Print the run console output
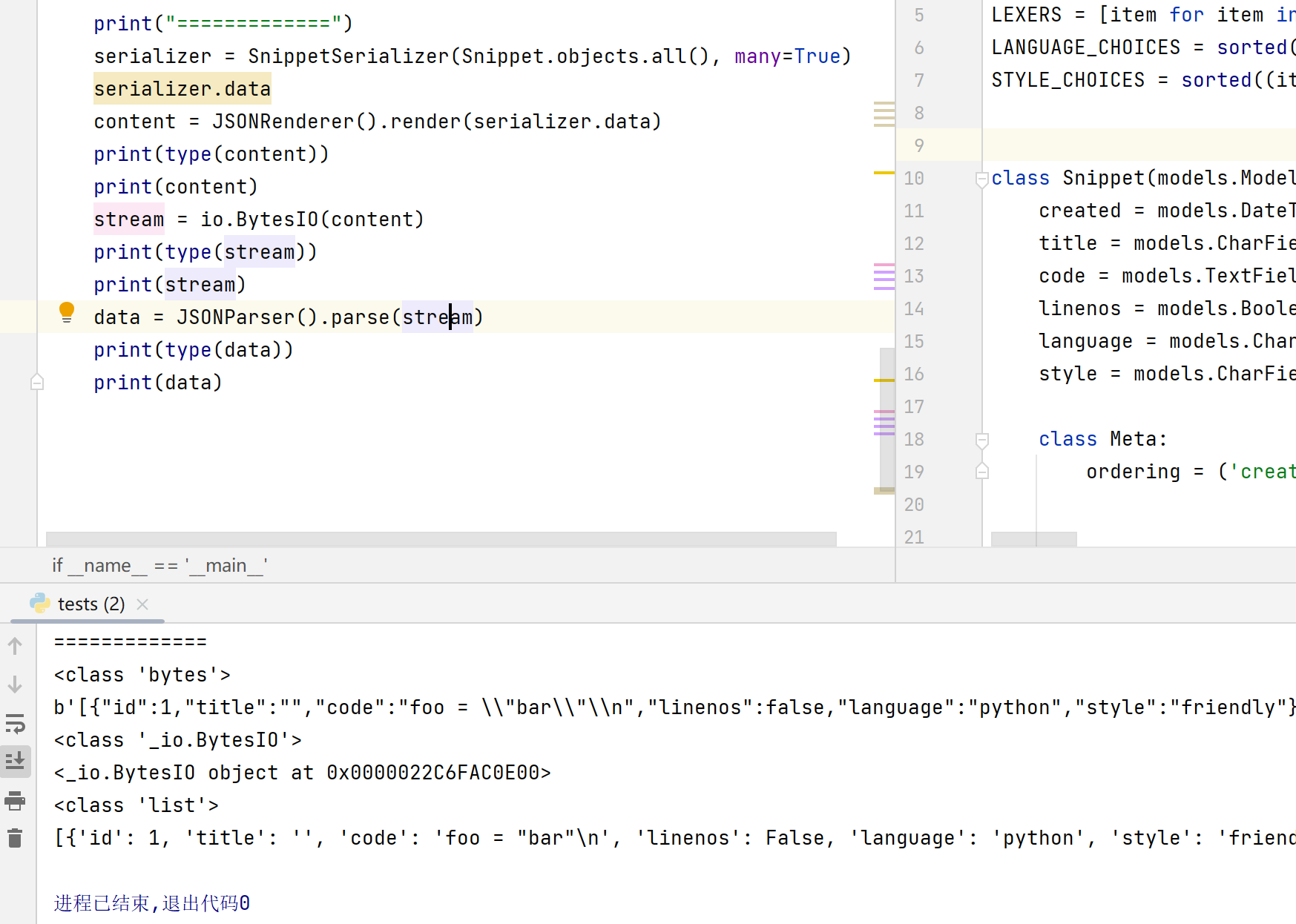This screenshot has height=924, width=1296. point(15,800)
